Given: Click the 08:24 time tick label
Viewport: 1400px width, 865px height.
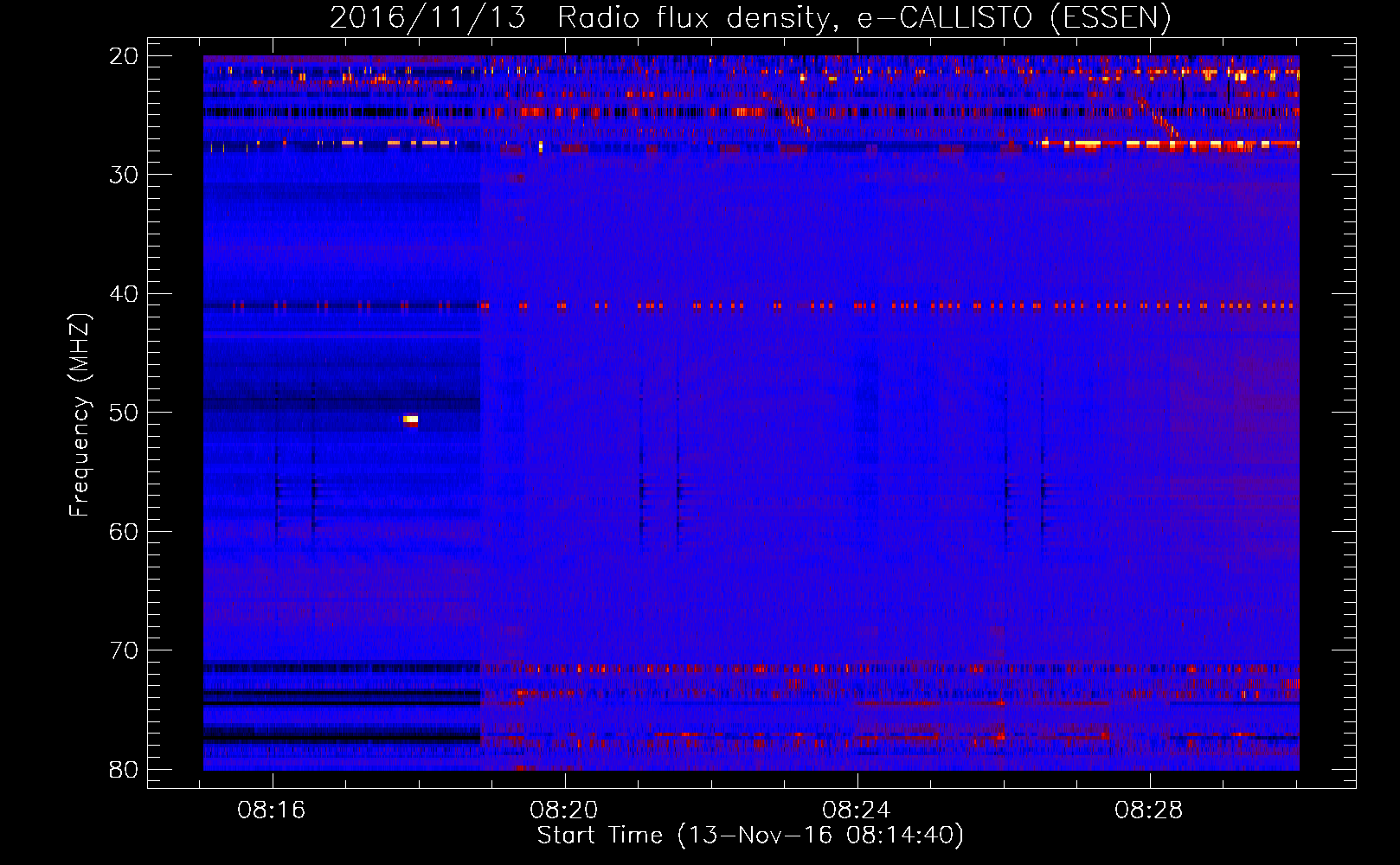Looking at the screenshot, I should [857, 811].
